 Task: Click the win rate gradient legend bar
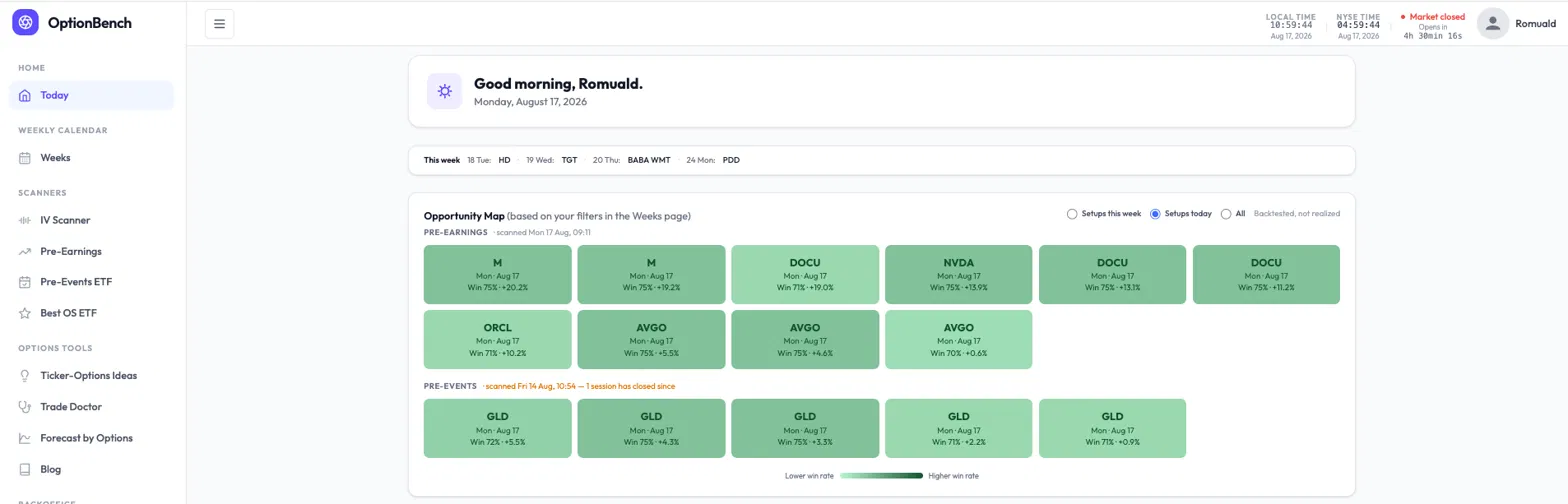tap(881, 476)
